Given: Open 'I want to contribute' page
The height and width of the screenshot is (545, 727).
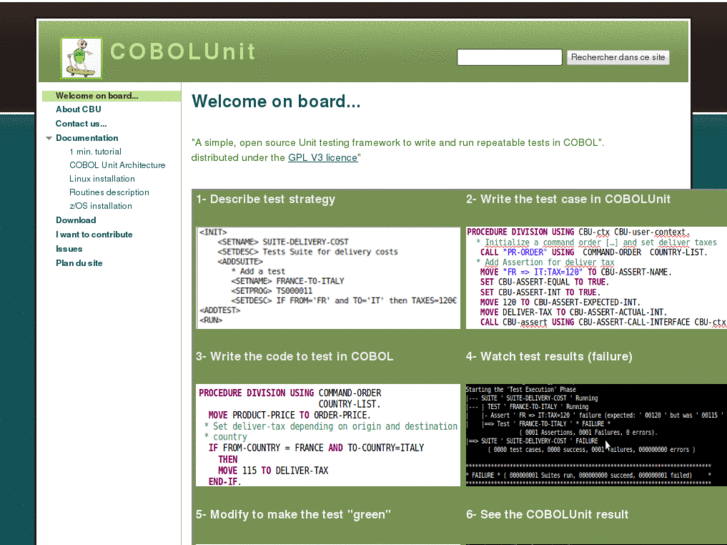Looking at the screenshot, I should pyautogui.click(x=94, y=234).
